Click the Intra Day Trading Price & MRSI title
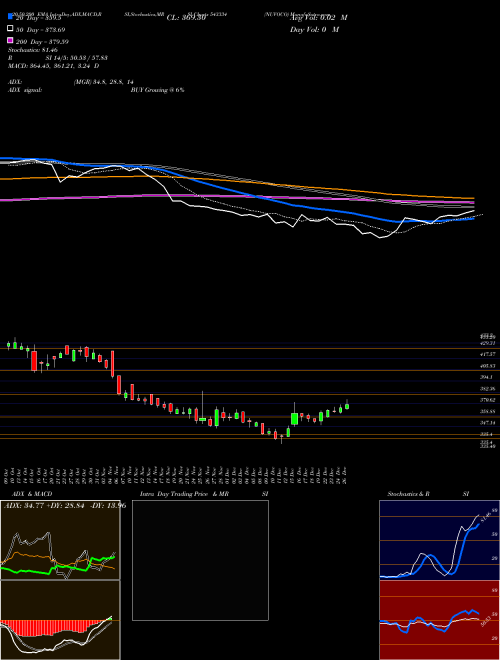 [x=204, y=494]
